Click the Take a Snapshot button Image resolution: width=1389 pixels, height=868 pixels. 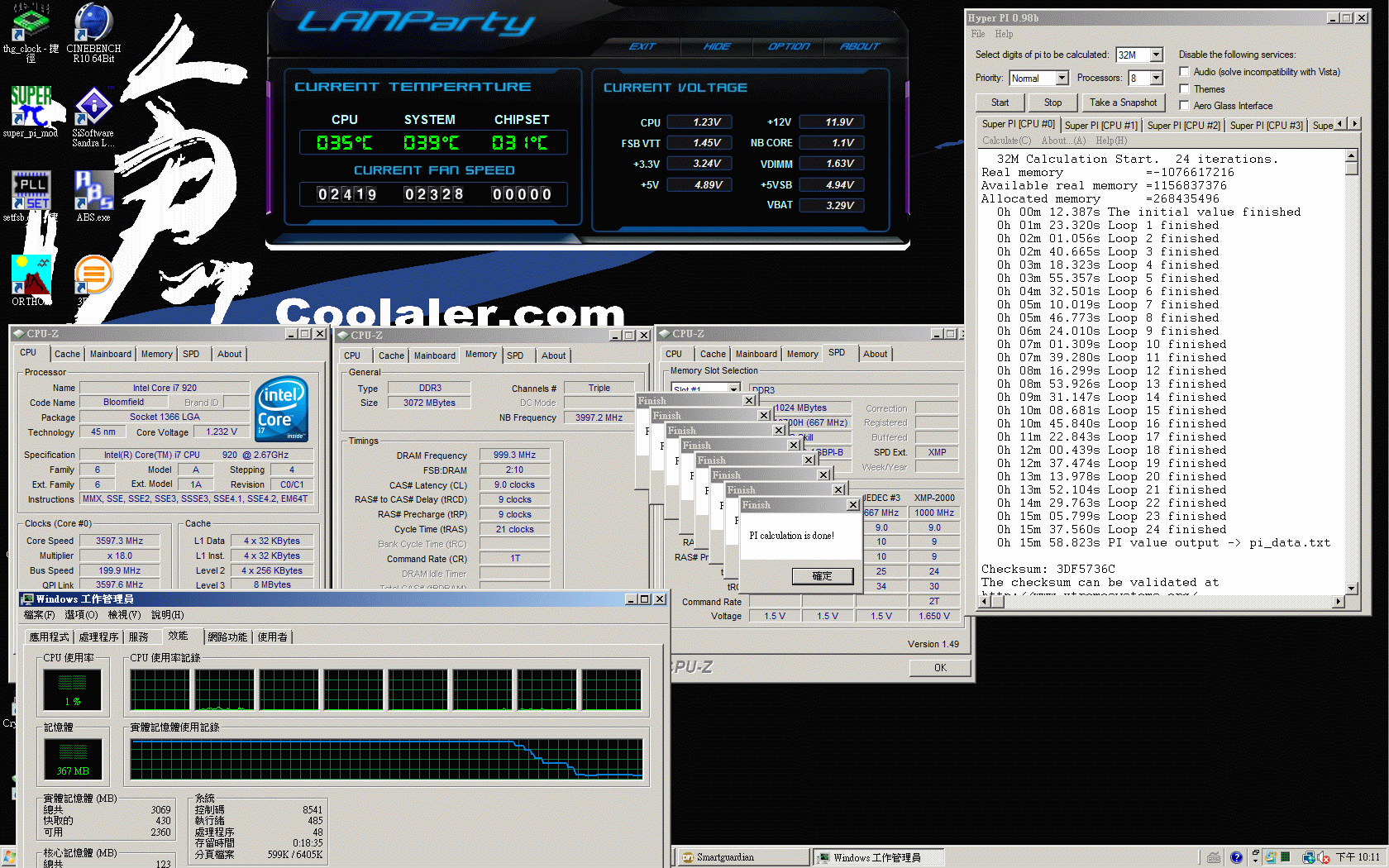pyautogui.click(x=1123, y=103)
